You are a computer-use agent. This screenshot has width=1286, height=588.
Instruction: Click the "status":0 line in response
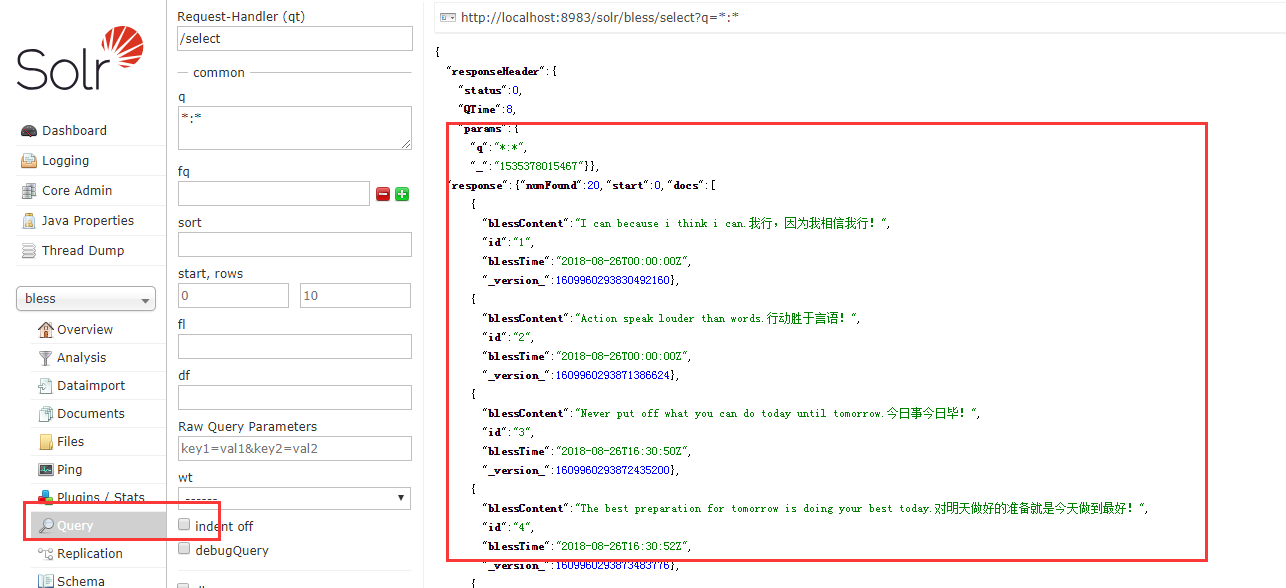coord(490,90)
